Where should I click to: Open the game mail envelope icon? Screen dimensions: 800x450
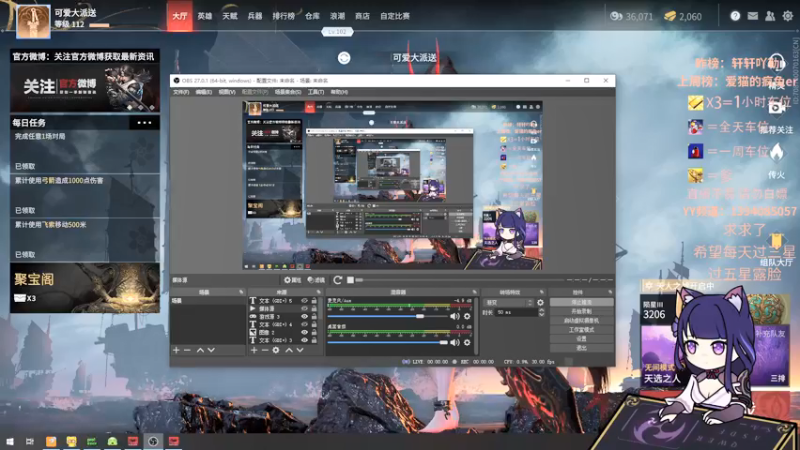pyautogui.click(x=753, y=16)
